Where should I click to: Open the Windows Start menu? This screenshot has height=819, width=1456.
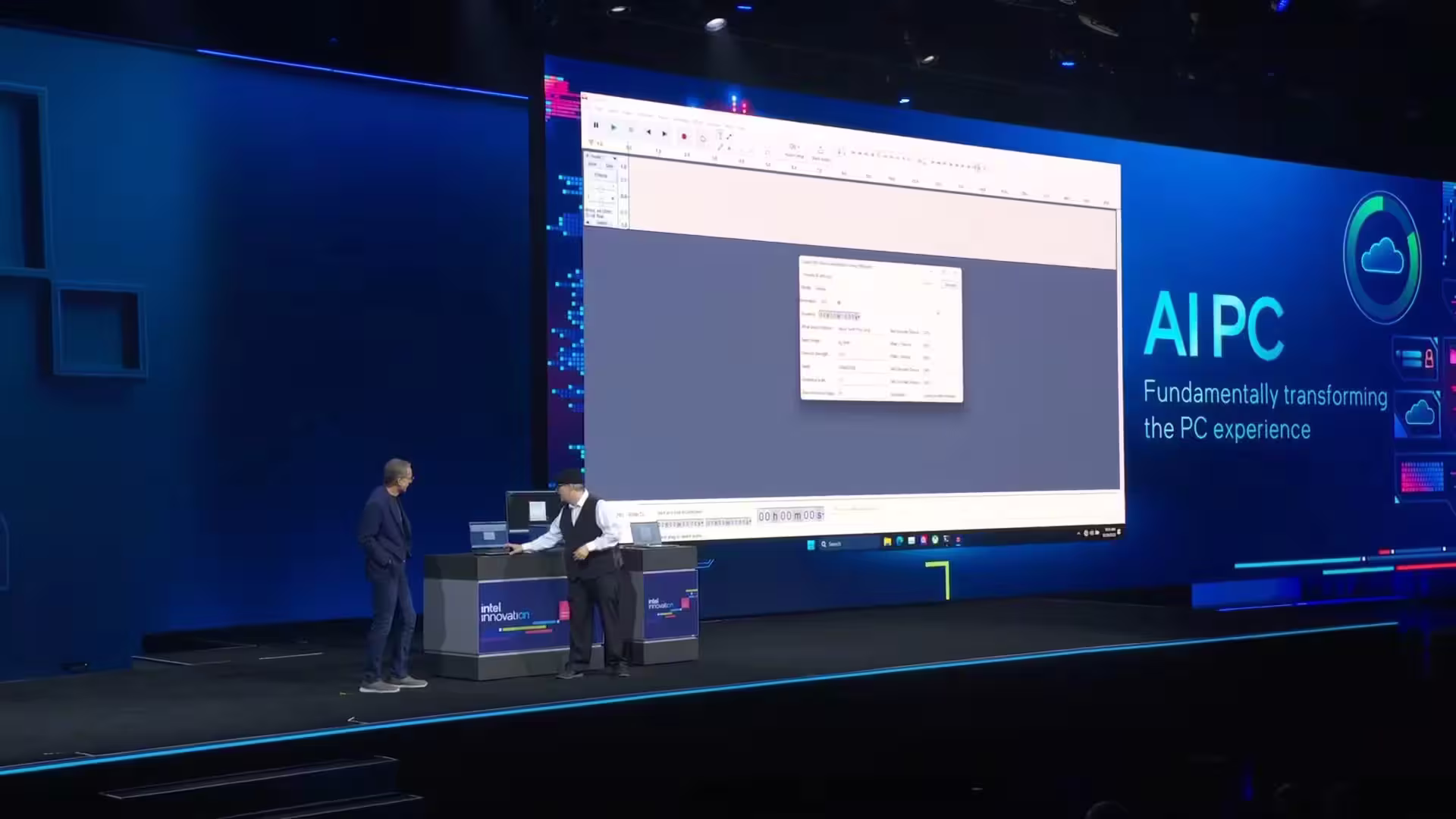pyautogui.click(x=811, y=544)
